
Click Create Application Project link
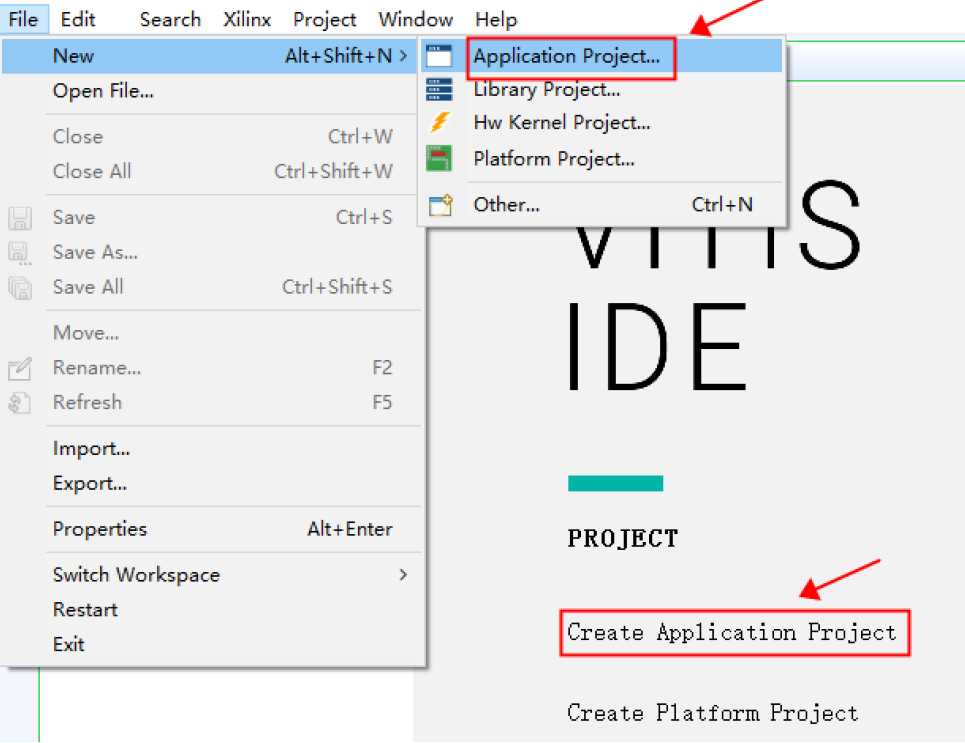732,633
